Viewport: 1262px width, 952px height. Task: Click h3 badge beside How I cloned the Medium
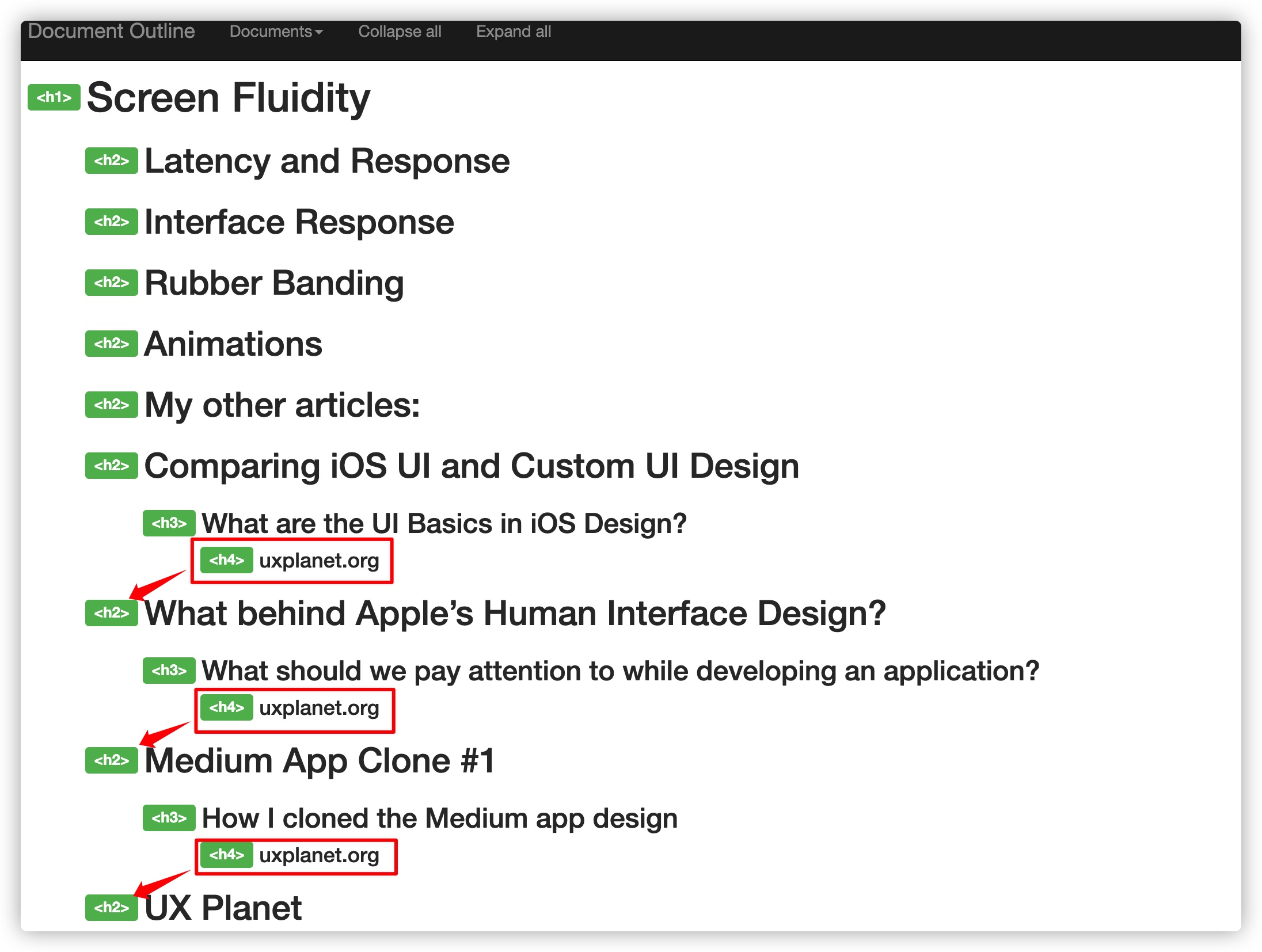pos(169,818)
